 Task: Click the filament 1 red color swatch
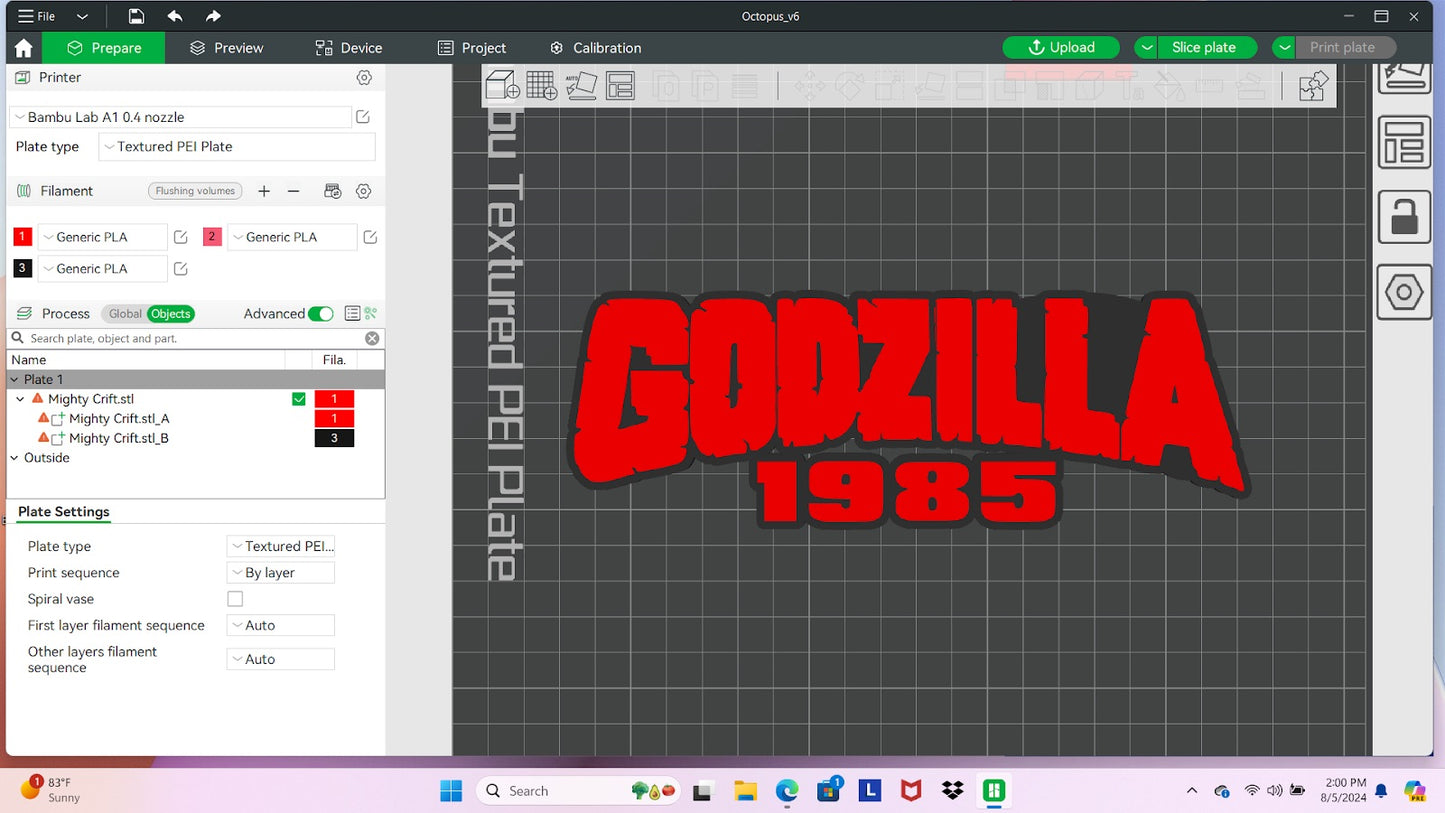click(23, 237)
